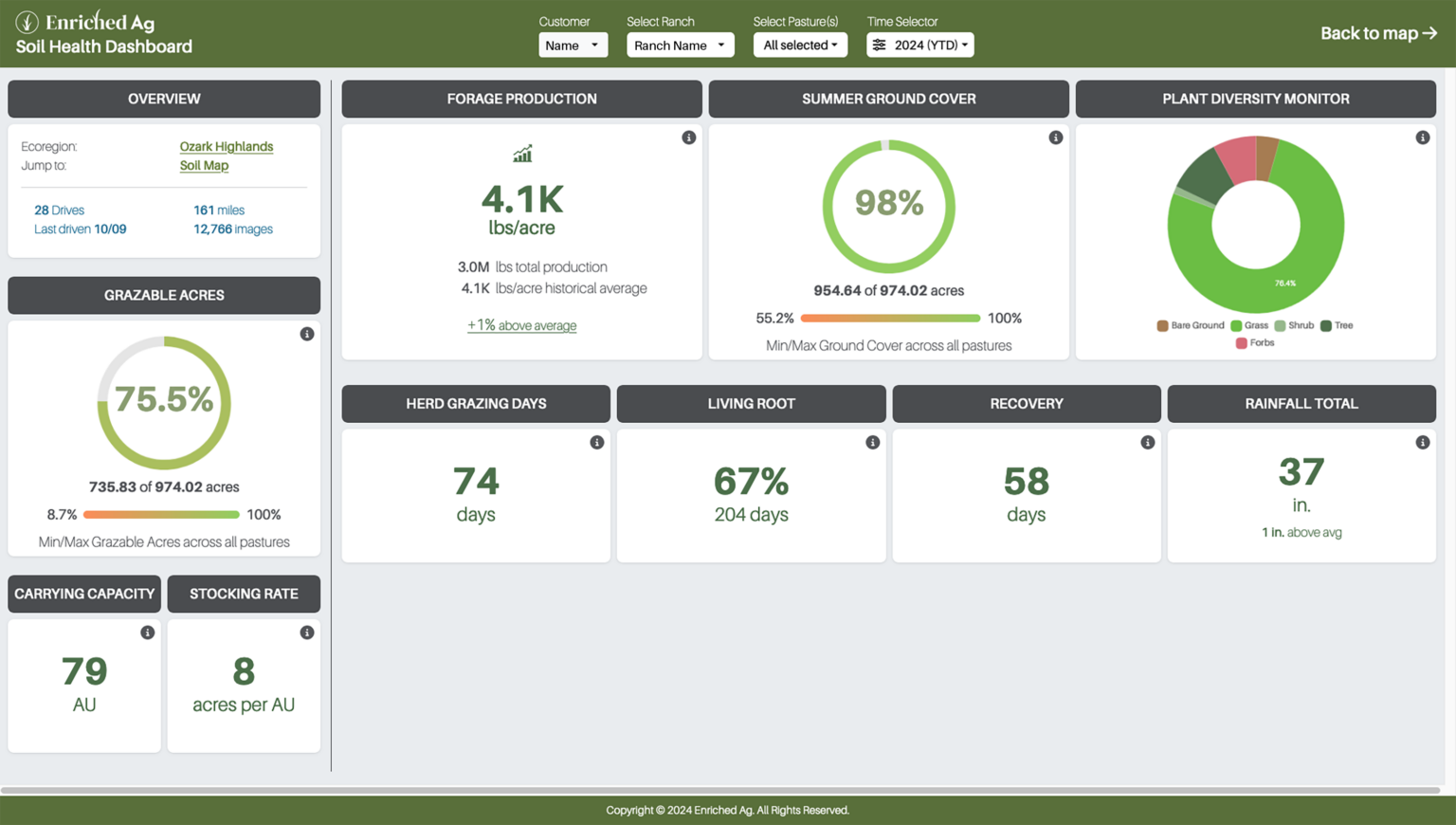Expand the Select Ranch dropdown
The width and height of the screenshot is (1456, 825).
[x=680, y=44]
